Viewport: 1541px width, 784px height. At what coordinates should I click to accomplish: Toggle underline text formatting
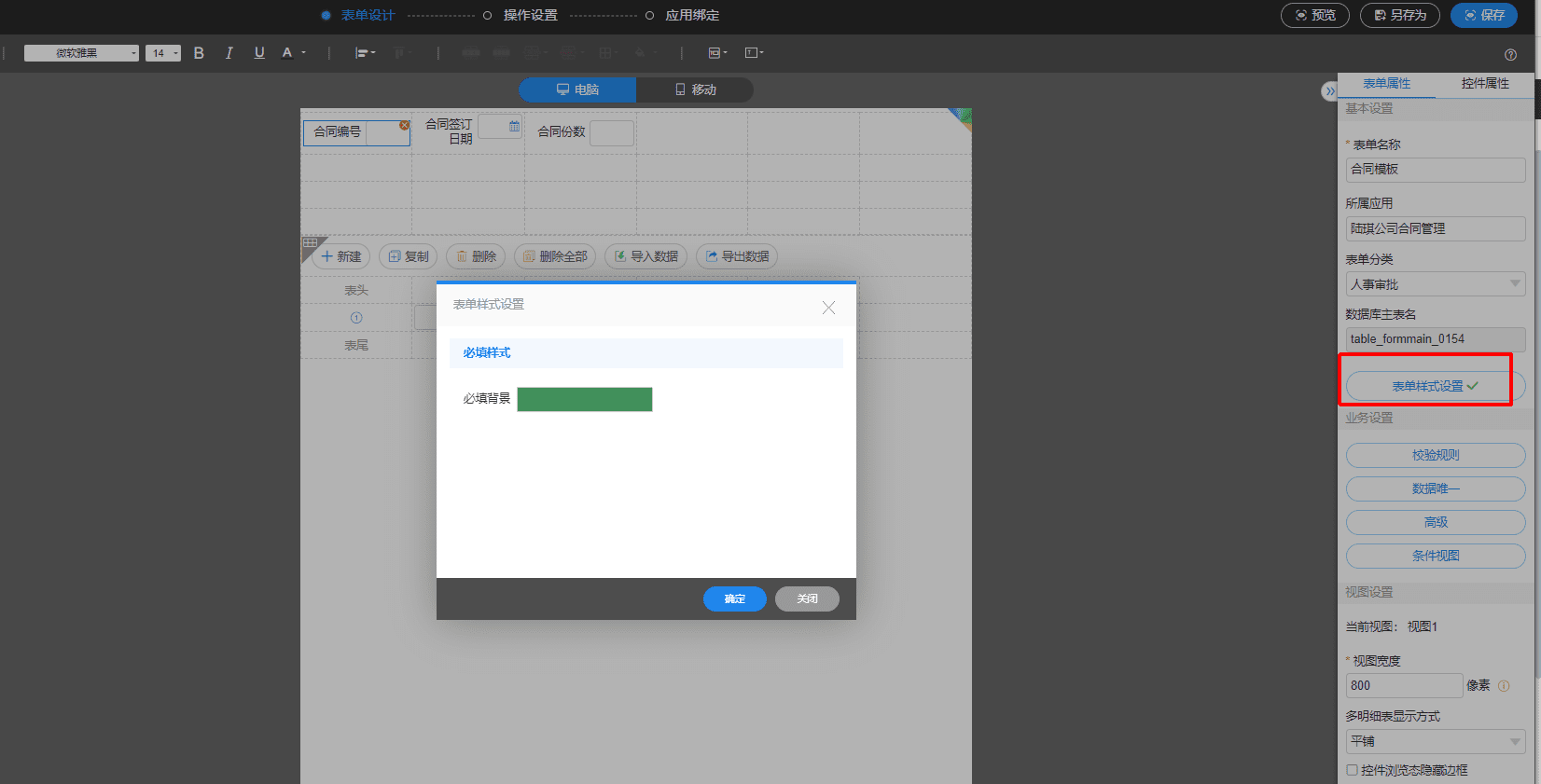point(259,53)
